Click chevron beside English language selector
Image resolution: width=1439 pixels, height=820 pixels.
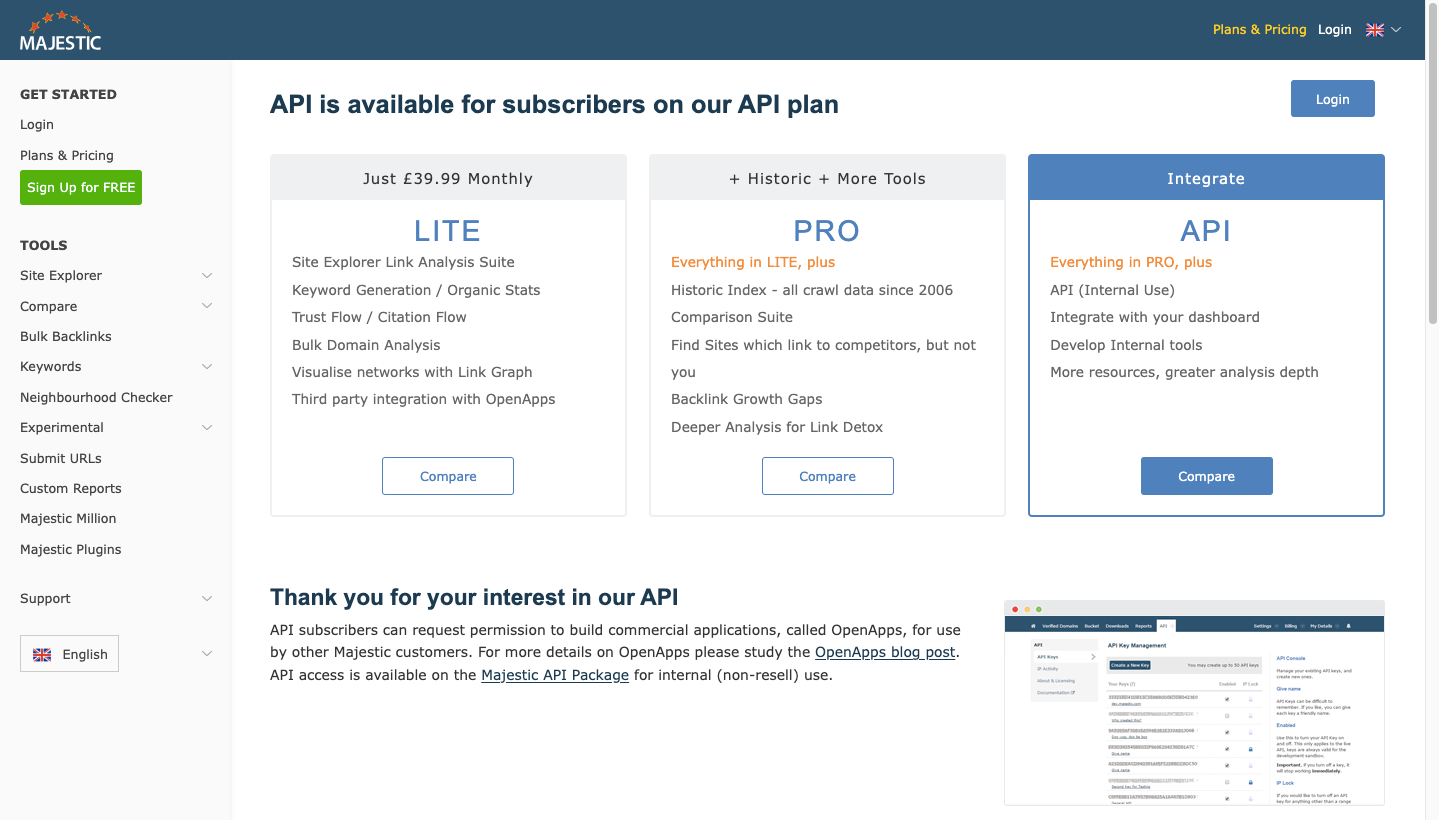[x=207, y=654]
